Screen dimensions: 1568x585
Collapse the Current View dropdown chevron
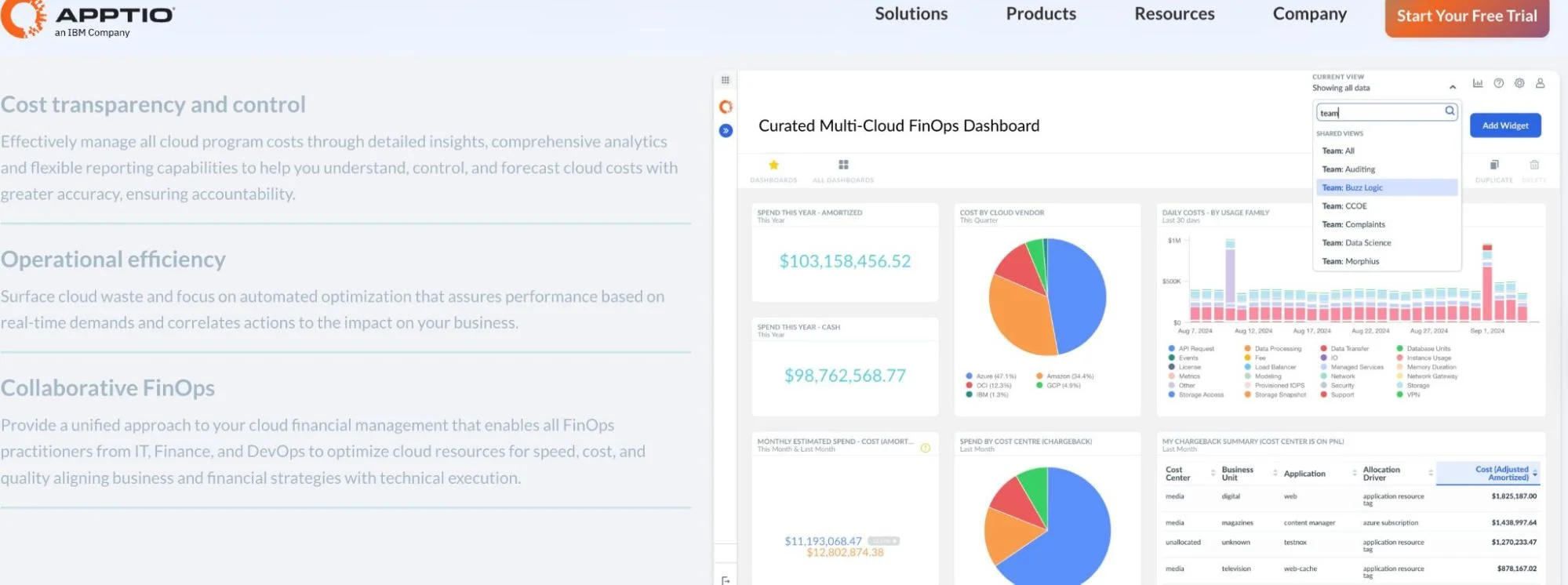pos(1453,87)
